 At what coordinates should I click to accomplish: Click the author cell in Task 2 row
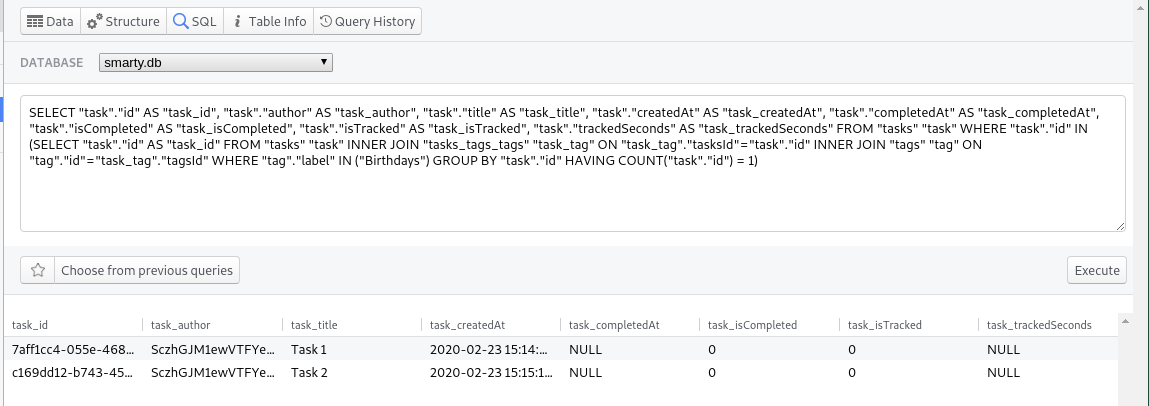point(213,372)
